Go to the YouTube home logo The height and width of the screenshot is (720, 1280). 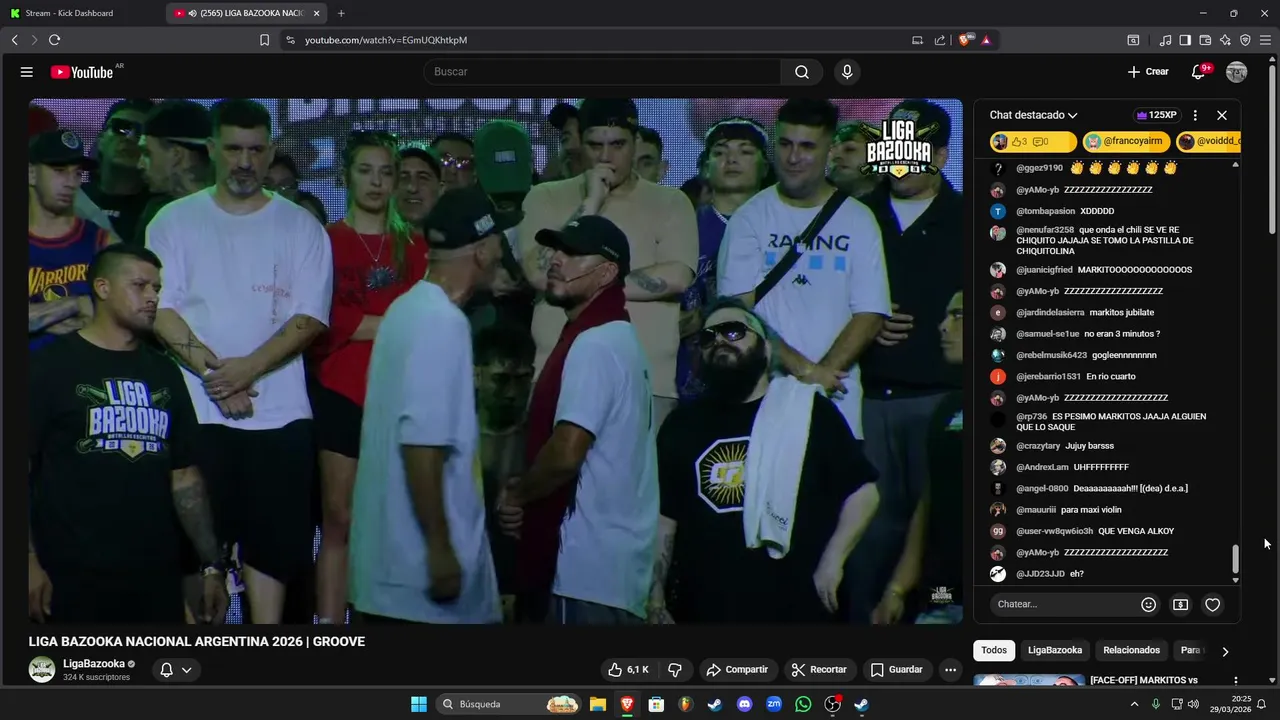pyautogui.click(x=82, y=72)
